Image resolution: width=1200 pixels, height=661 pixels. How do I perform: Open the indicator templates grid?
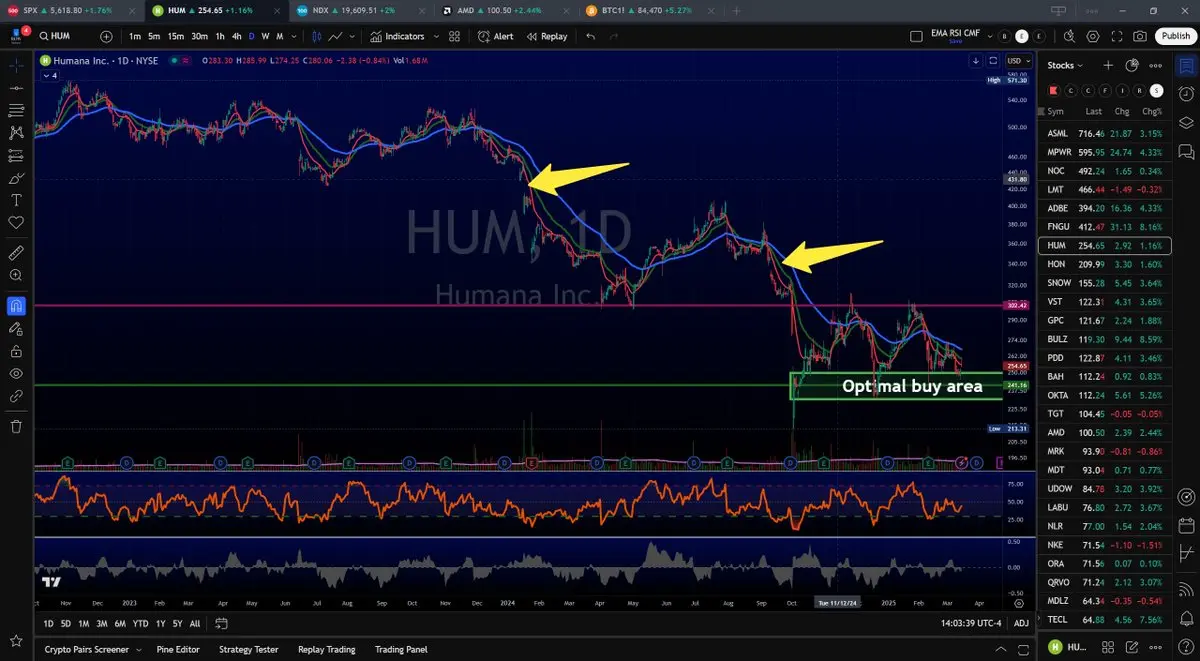[x=454, y=36]
